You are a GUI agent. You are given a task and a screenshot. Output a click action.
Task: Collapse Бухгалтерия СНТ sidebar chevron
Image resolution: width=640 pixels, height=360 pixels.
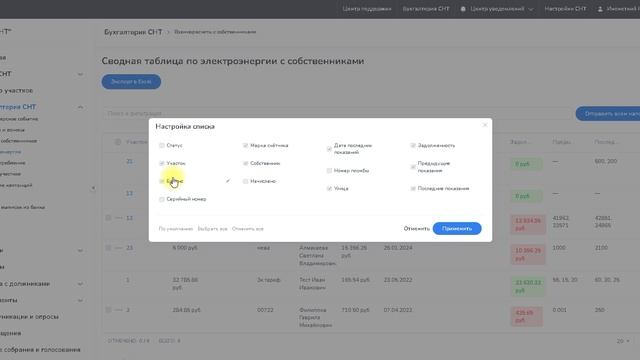click(80, 107)
